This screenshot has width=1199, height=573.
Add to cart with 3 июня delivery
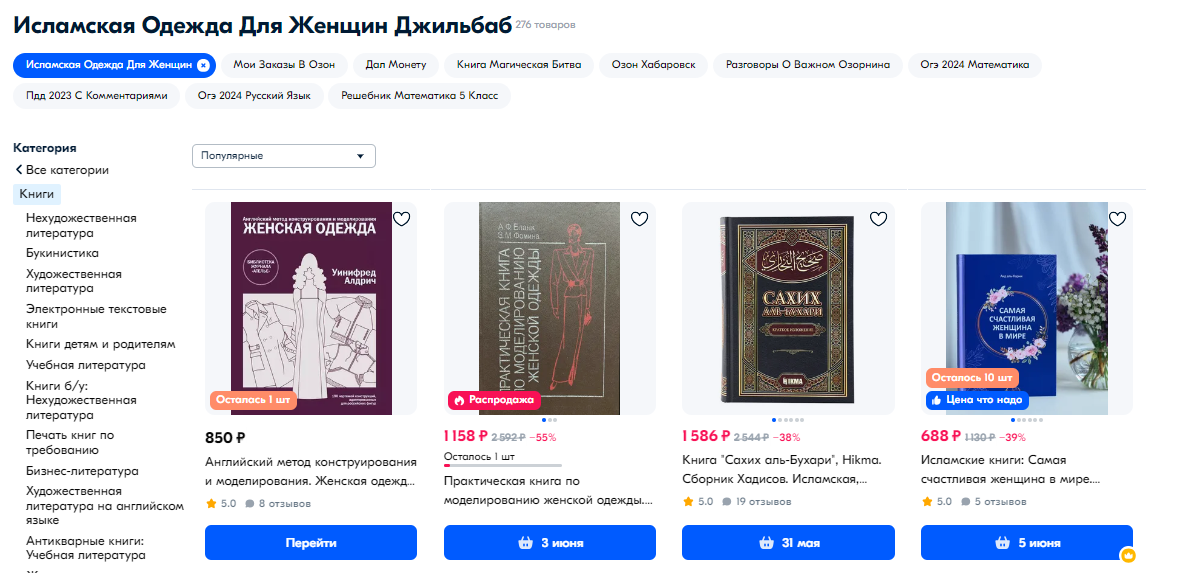click(550, 542)
